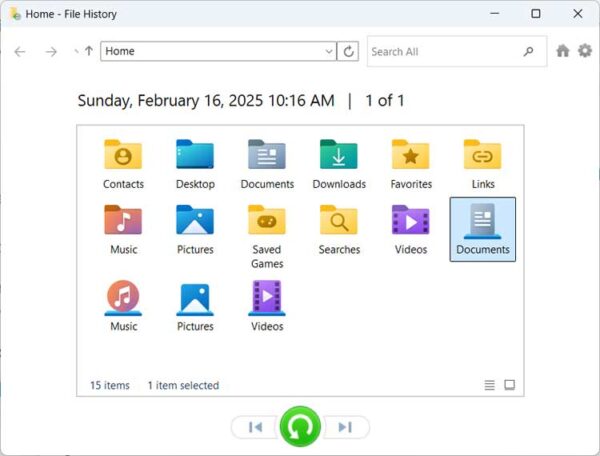
Task: Go to previous backup version
Action: [x=255, y=427]
